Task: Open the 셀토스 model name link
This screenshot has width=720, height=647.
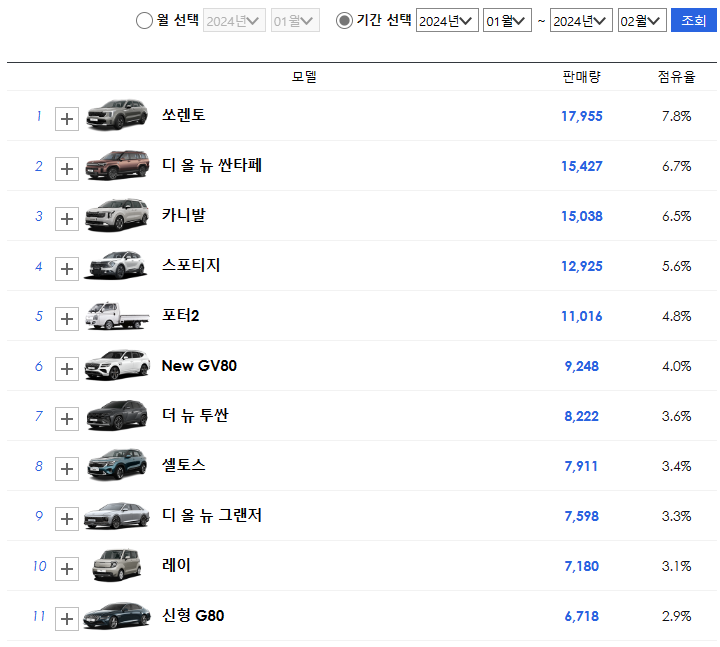Action: coord(184,465)
